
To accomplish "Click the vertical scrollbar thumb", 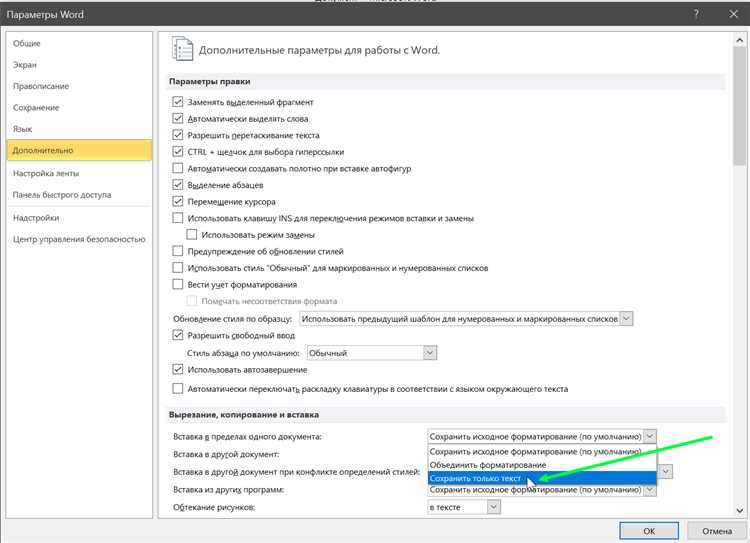I will [739, 106].
